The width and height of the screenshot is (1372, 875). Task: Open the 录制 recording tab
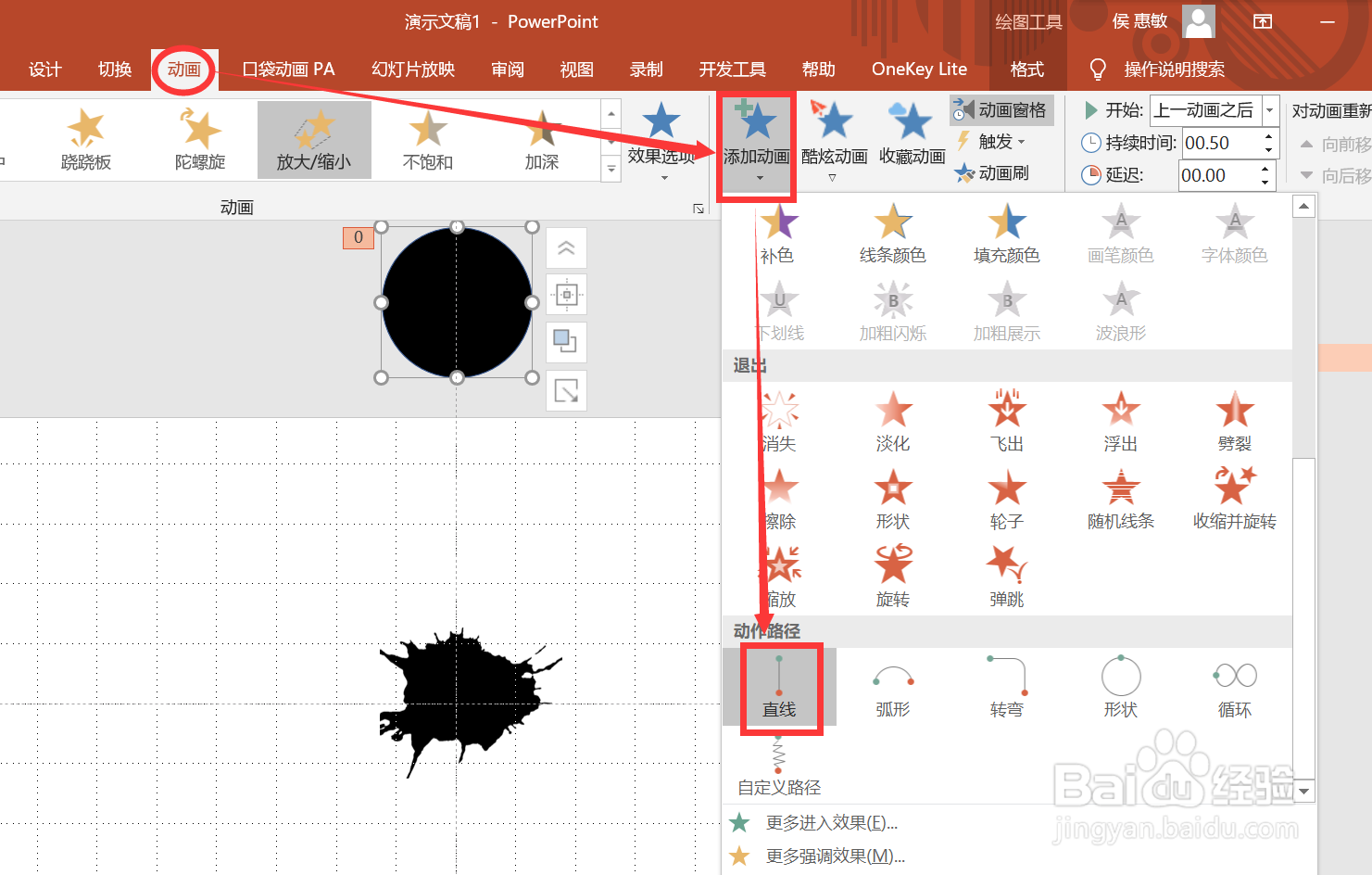pos(647,70)
